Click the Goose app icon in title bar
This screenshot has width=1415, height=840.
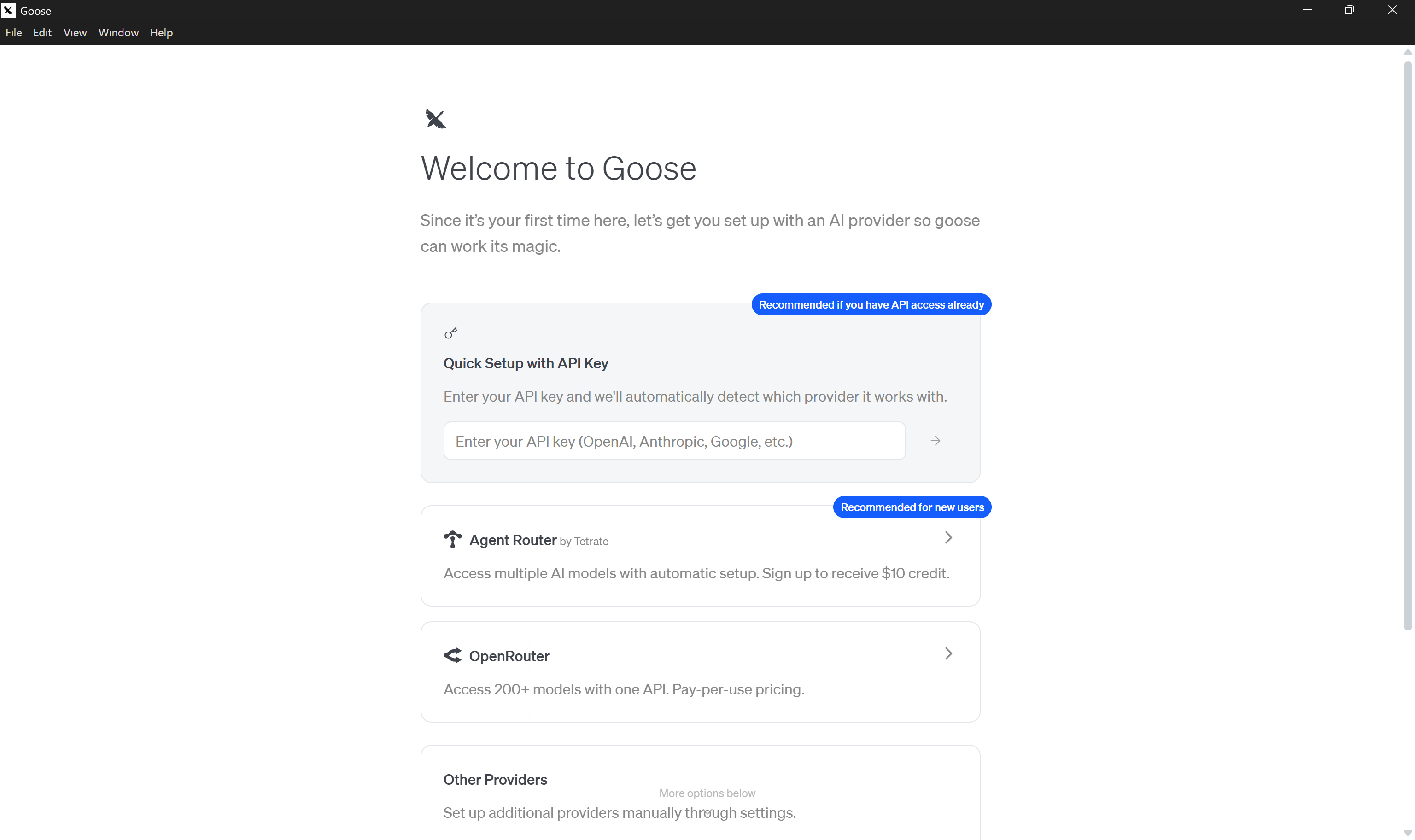point(8,10)
